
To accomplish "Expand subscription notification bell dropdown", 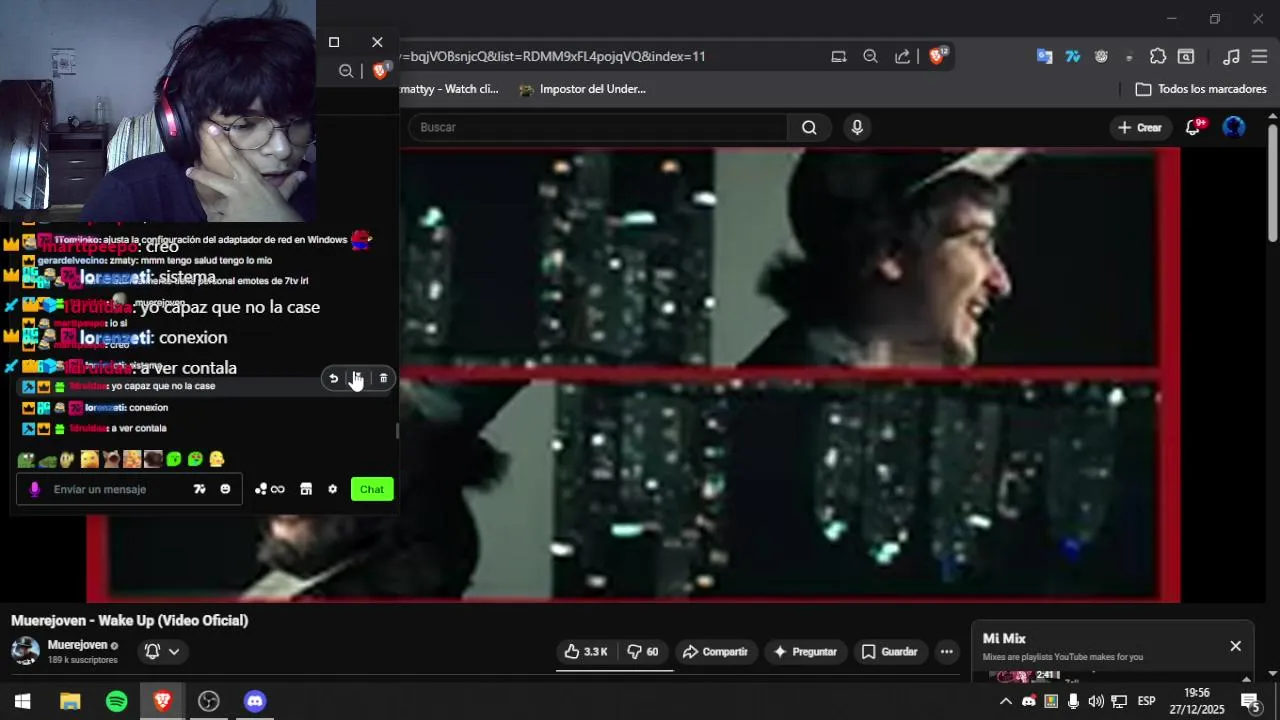I will 162,651.
